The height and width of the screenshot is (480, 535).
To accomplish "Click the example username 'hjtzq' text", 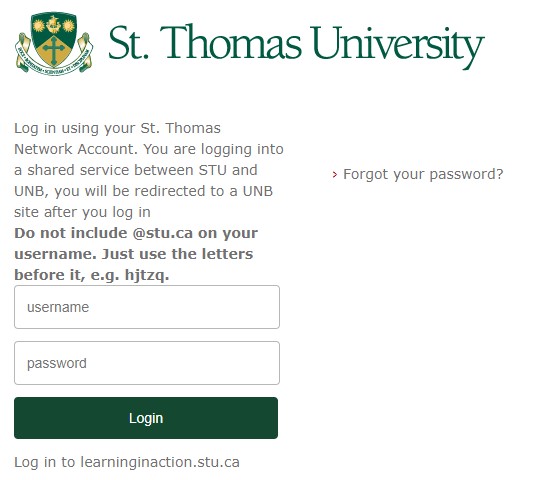I will [x=145, y=275].
